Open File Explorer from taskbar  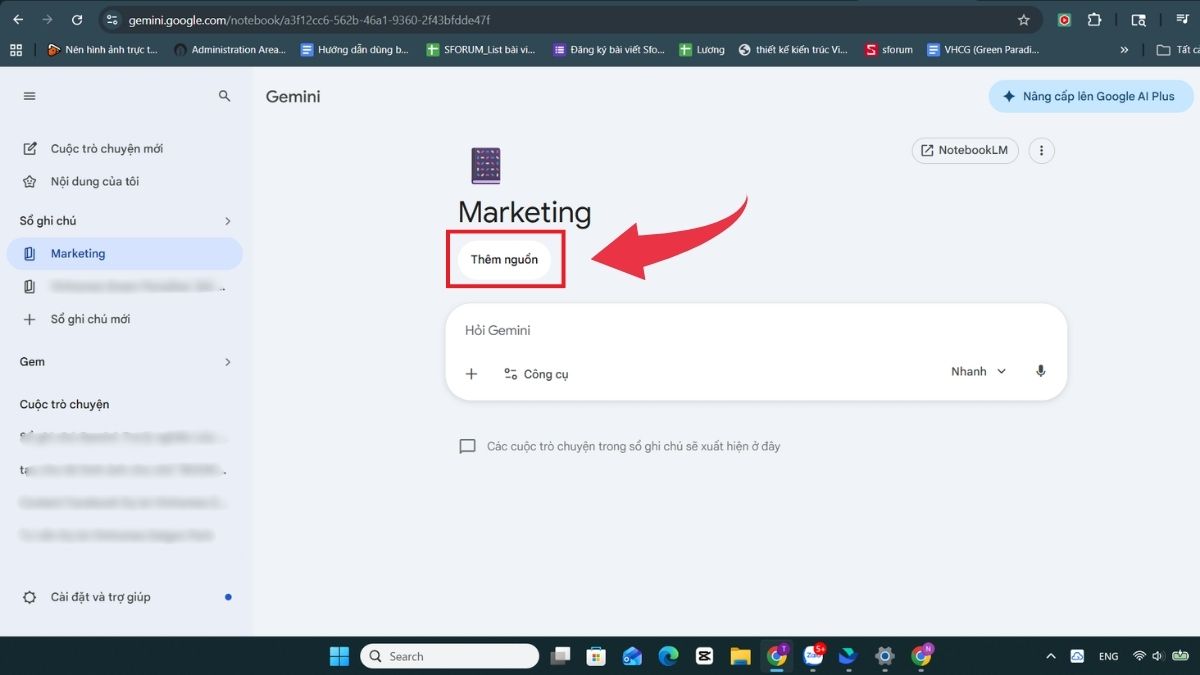pyautogui.click(x=740, y=656)
